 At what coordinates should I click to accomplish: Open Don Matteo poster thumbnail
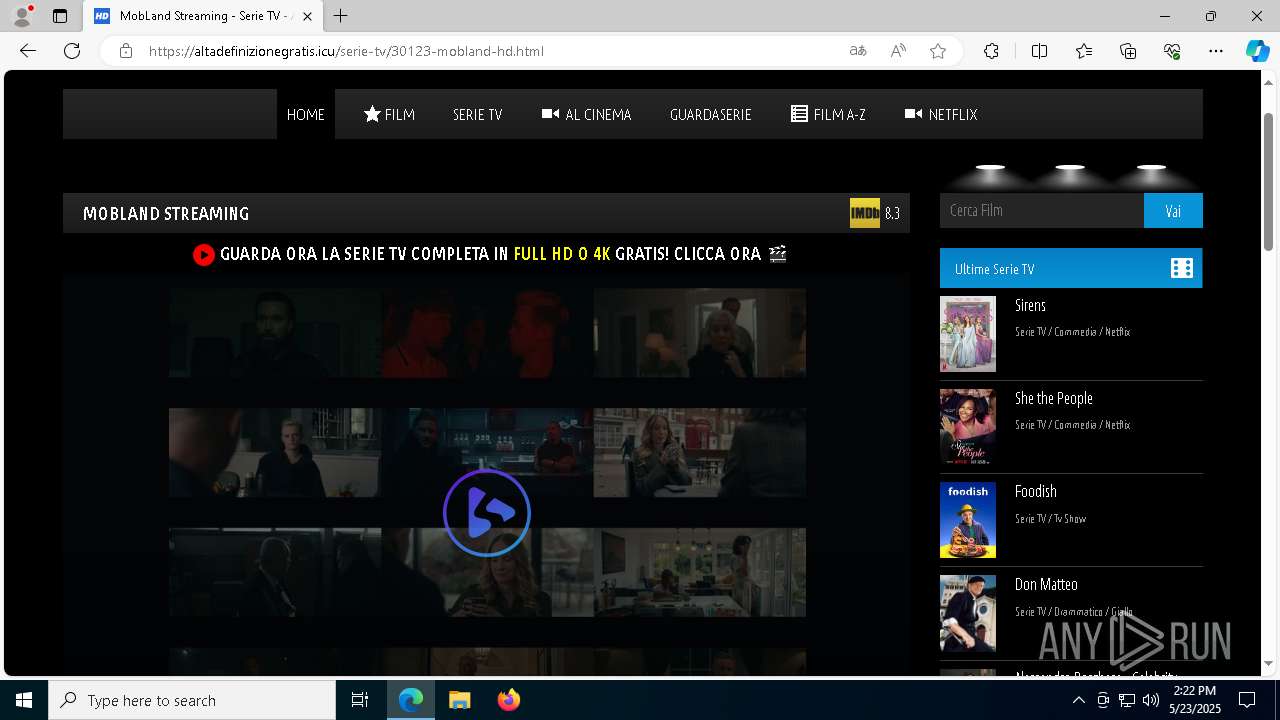968,613
